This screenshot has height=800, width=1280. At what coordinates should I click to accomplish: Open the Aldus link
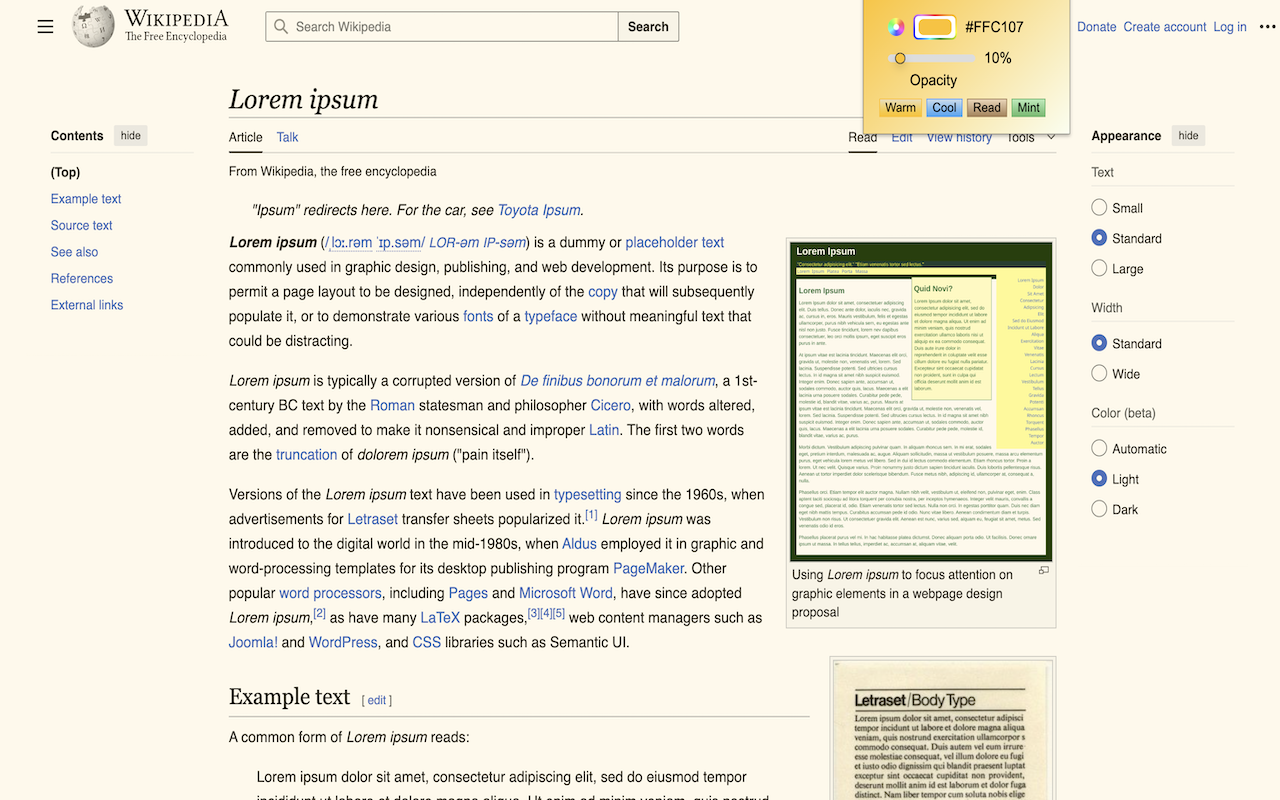[x=580, y=544]
